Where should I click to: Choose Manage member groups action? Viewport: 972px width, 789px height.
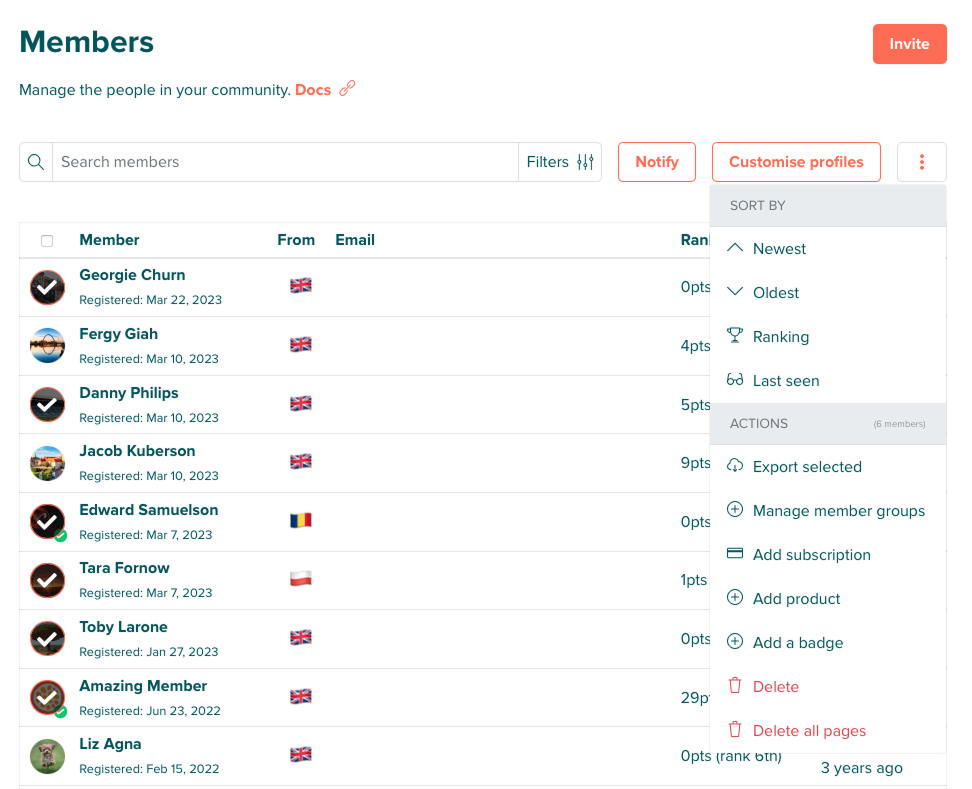838,511
